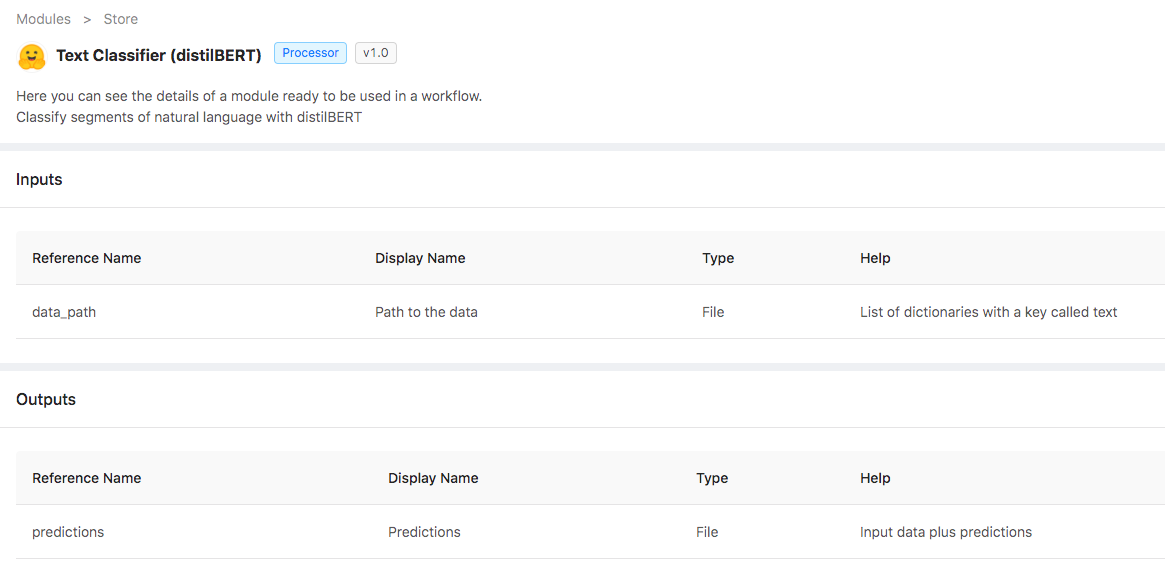
Task: Open the Store breadcrumb link
Action: coord(121,19)
